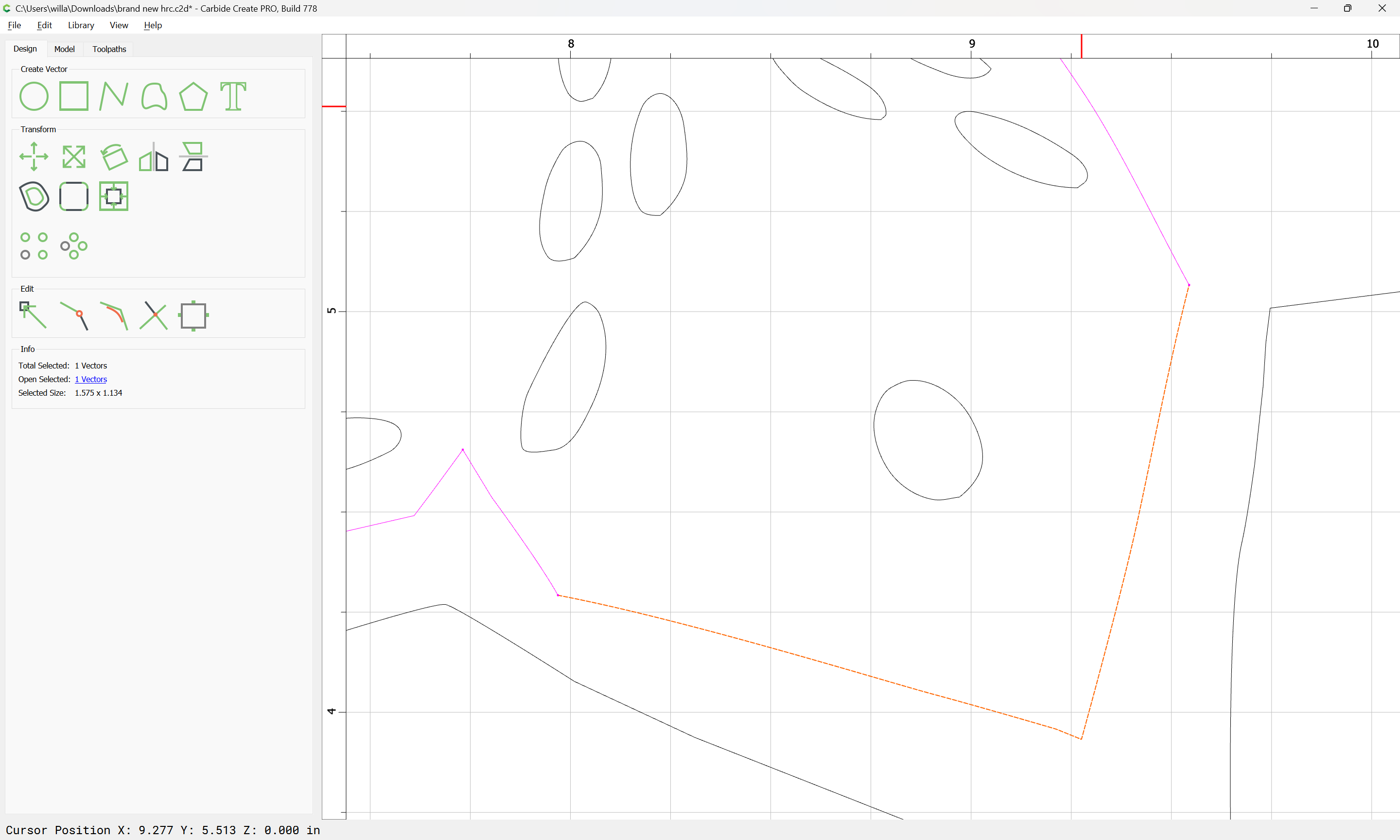Restore down the Carbide Create window
This screenshot has width=1400, height=840.
1347,8
